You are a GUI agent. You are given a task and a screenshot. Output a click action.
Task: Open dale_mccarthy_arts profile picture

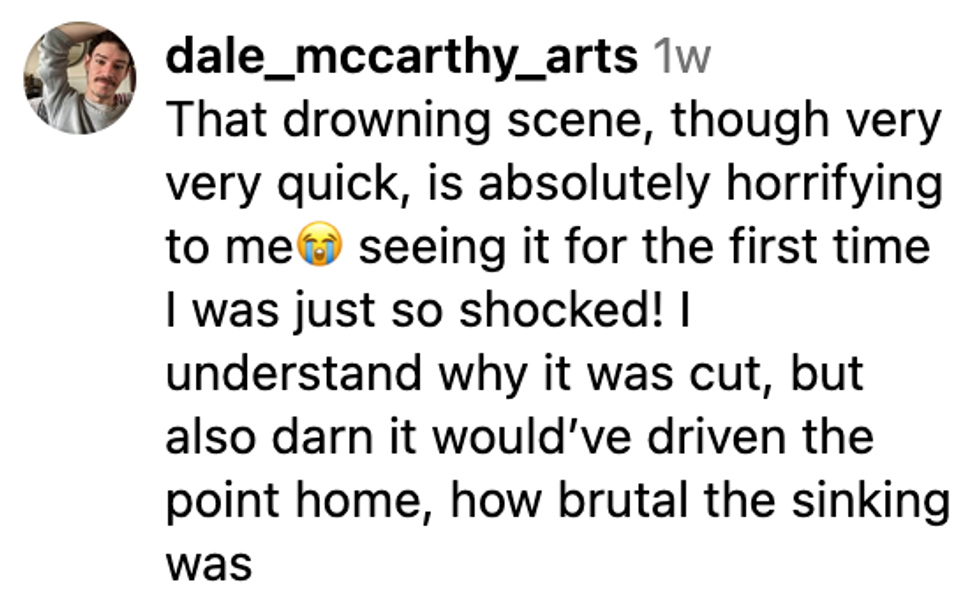80,78
